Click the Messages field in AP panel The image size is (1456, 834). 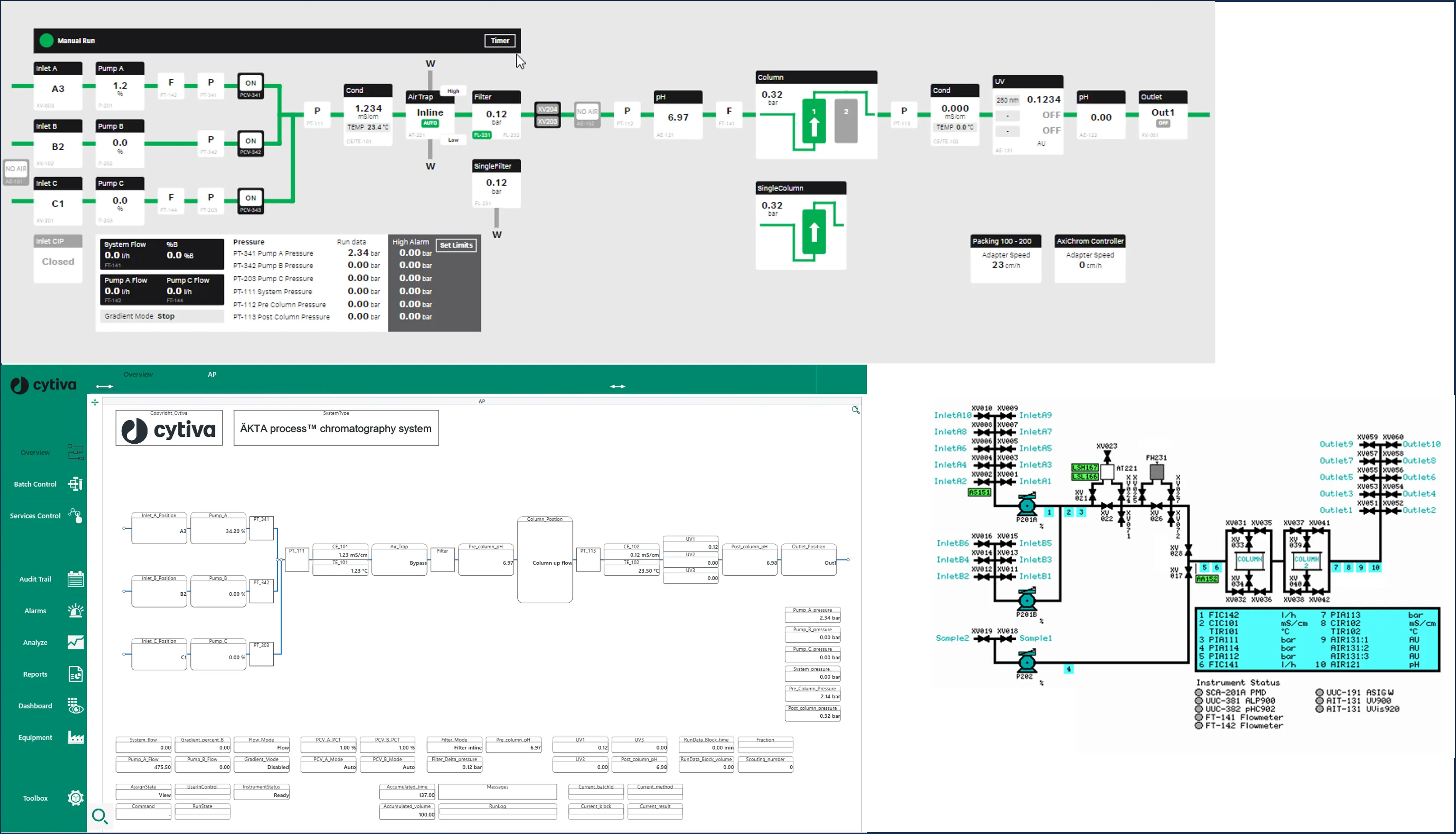click(497, 792)
